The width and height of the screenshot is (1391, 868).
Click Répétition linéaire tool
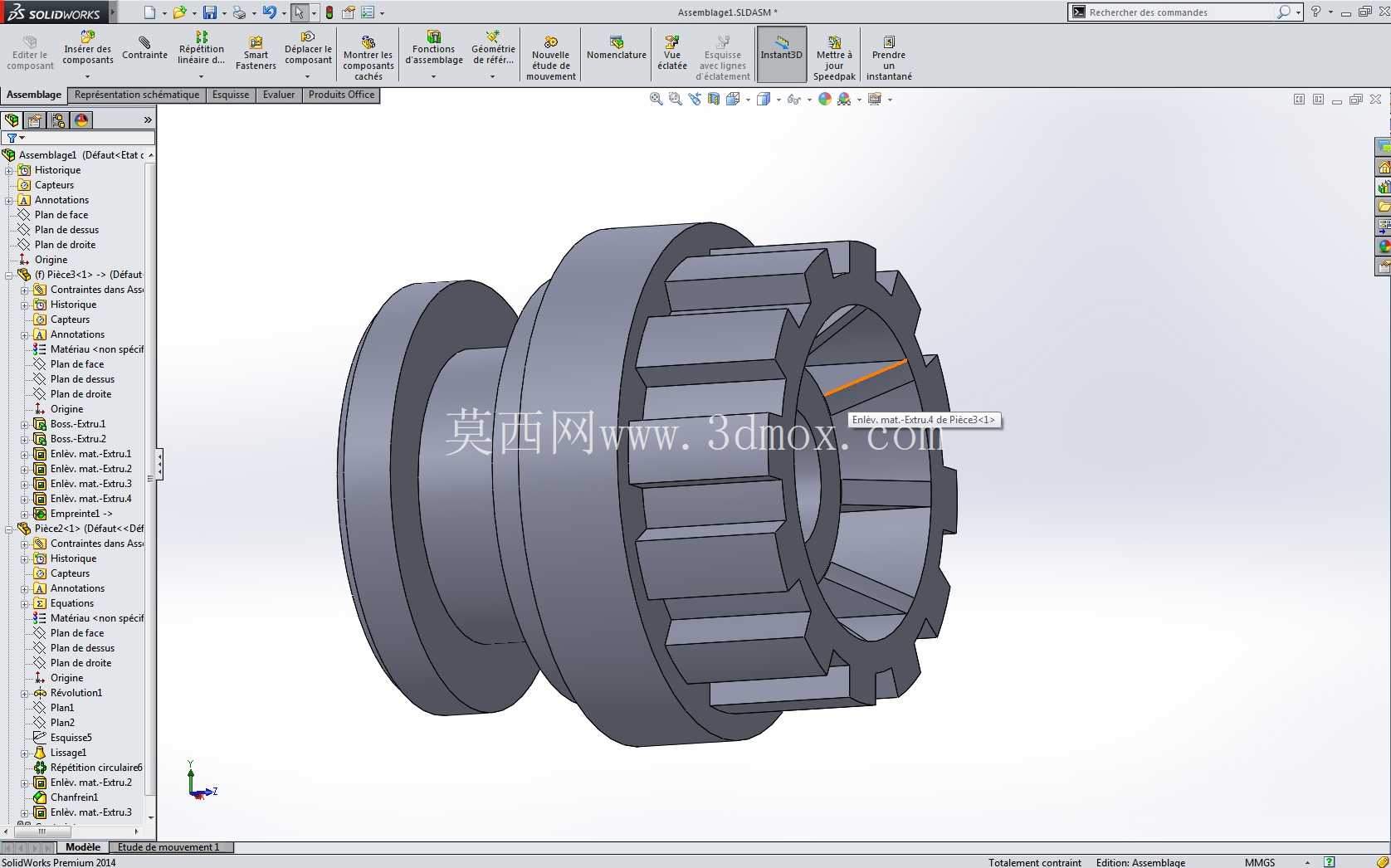point(201,48)
